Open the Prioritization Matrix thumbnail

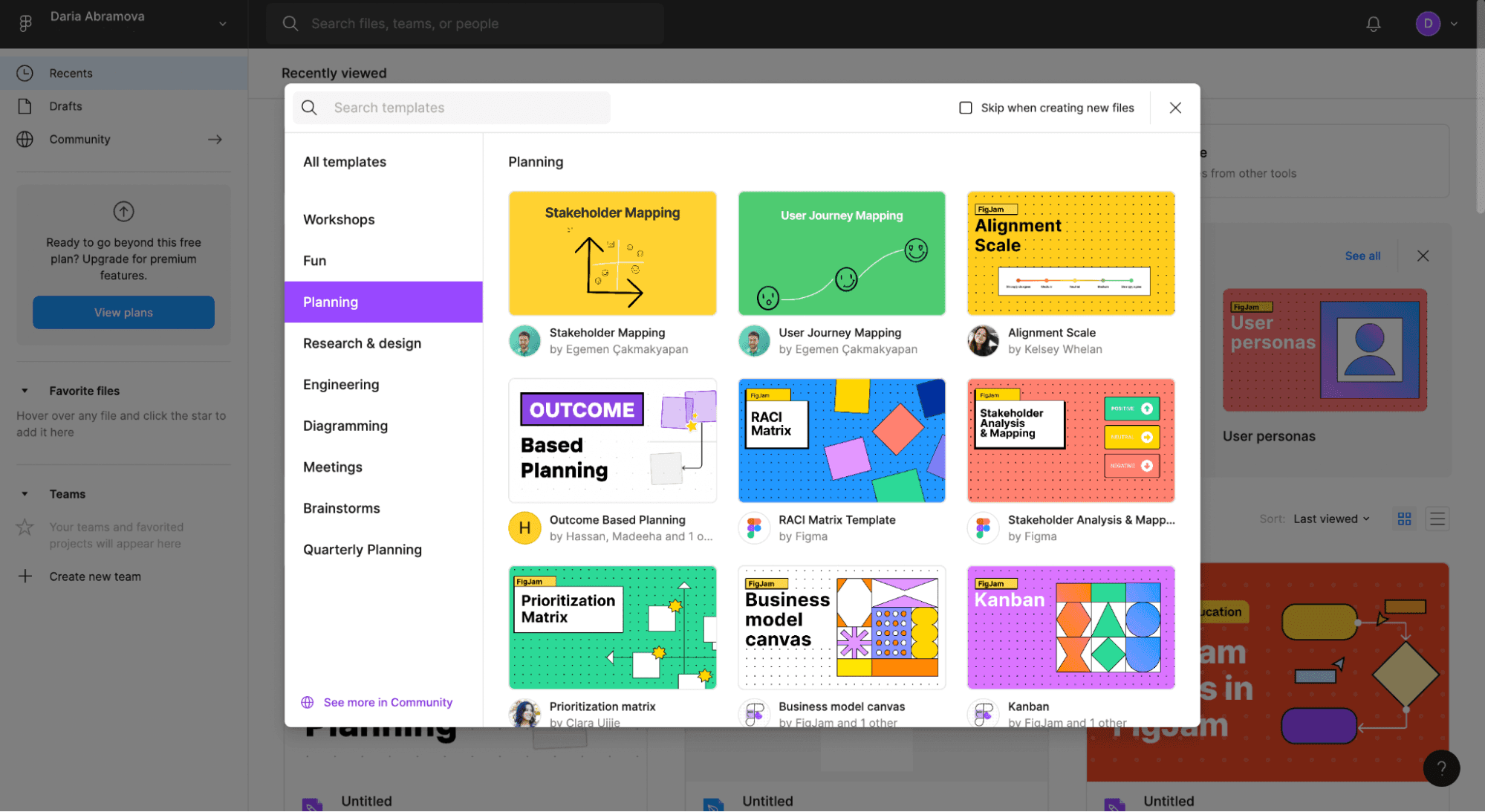pyautogui.click(x=612, y=628)
